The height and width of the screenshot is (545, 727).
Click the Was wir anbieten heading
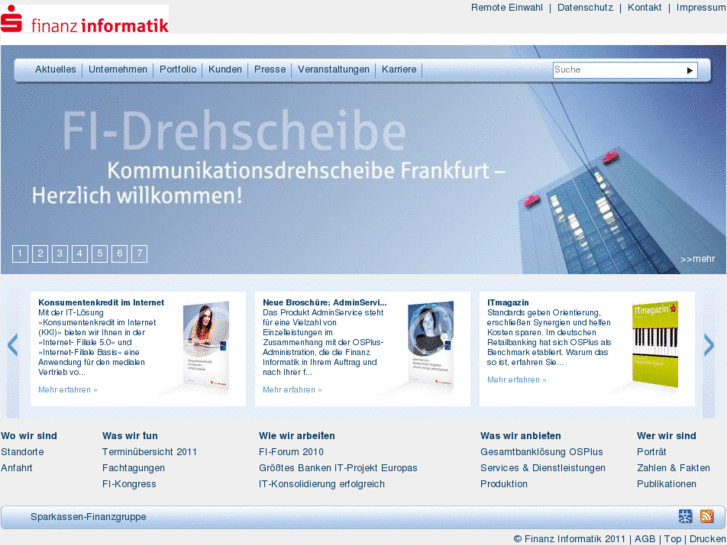(521, 436)
